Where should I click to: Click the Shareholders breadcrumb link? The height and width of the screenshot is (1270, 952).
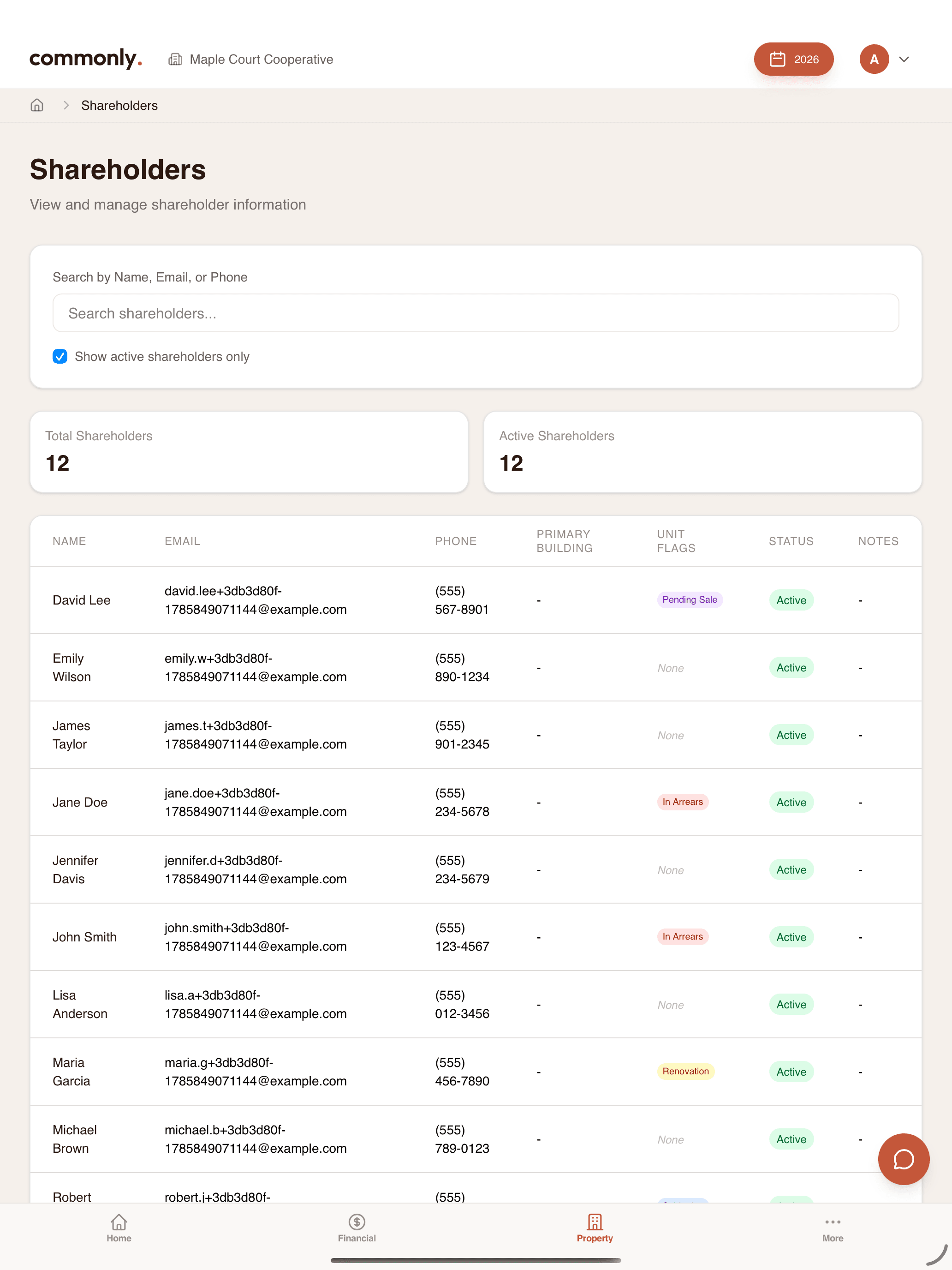(119, 105)
